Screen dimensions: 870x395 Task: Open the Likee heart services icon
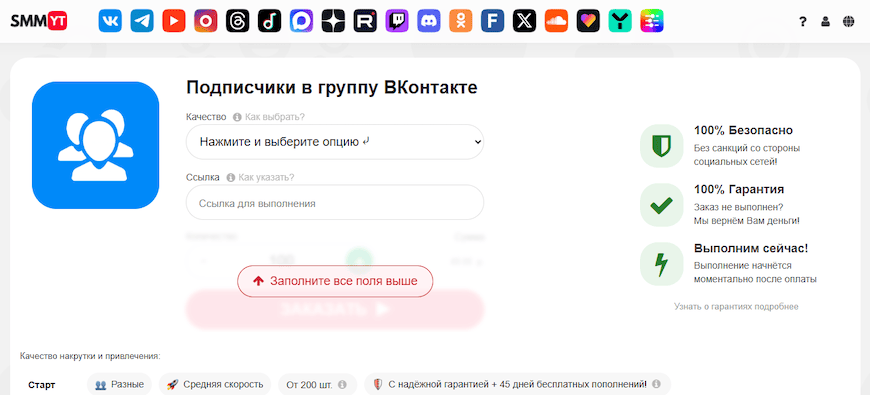pyautogui.click(x=588, y=21)
